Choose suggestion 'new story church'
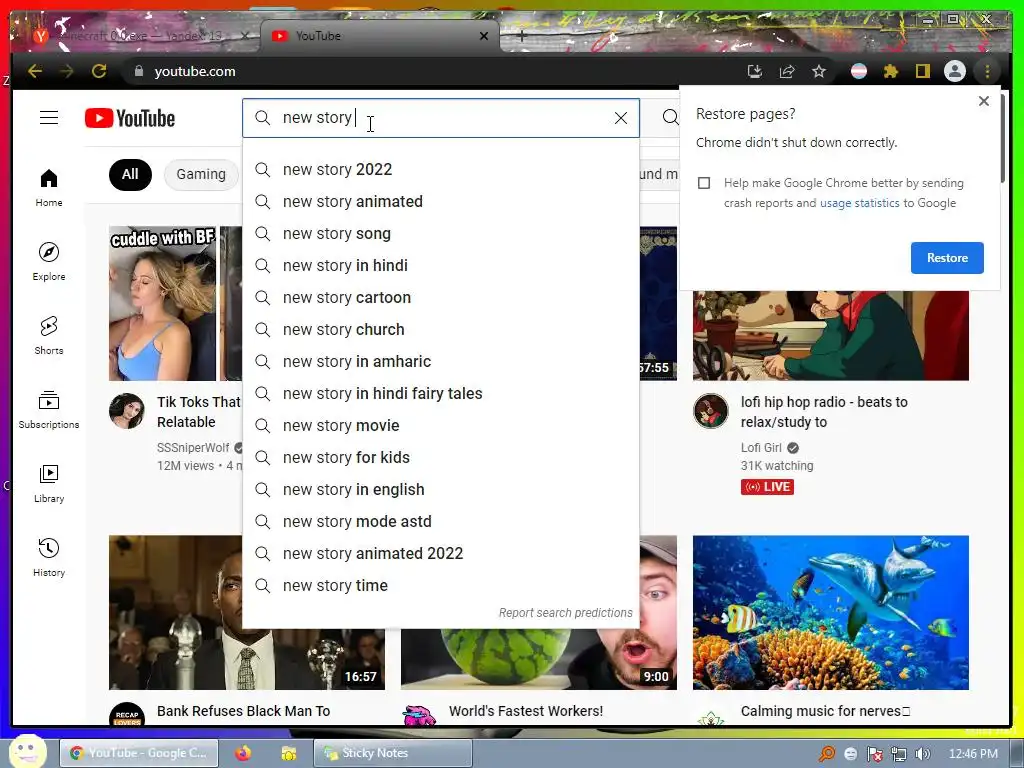Screen dimensions: 1024x768 (441, 330)
